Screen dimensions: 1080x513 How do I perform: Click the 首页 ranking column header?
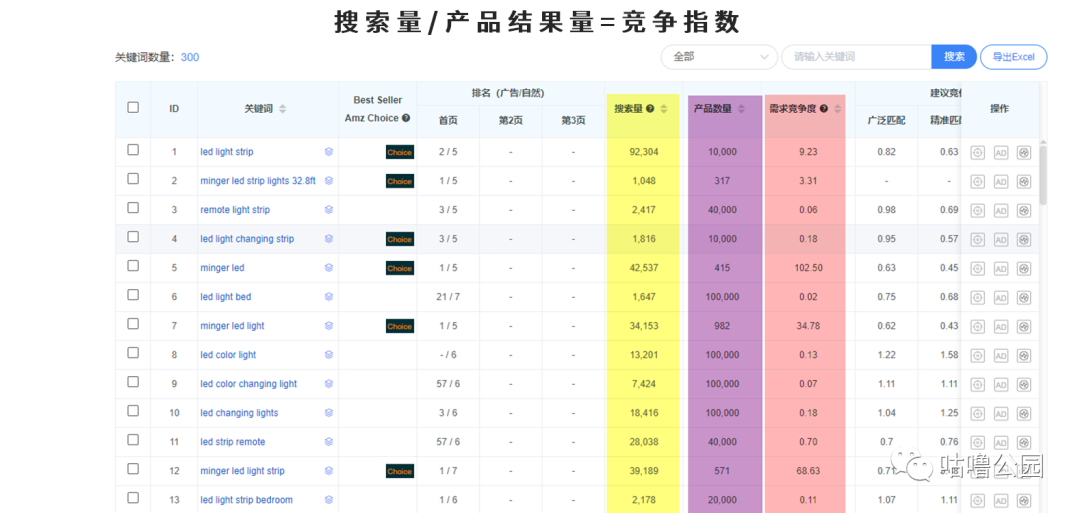pyautogui.click(x=448, y=121)
